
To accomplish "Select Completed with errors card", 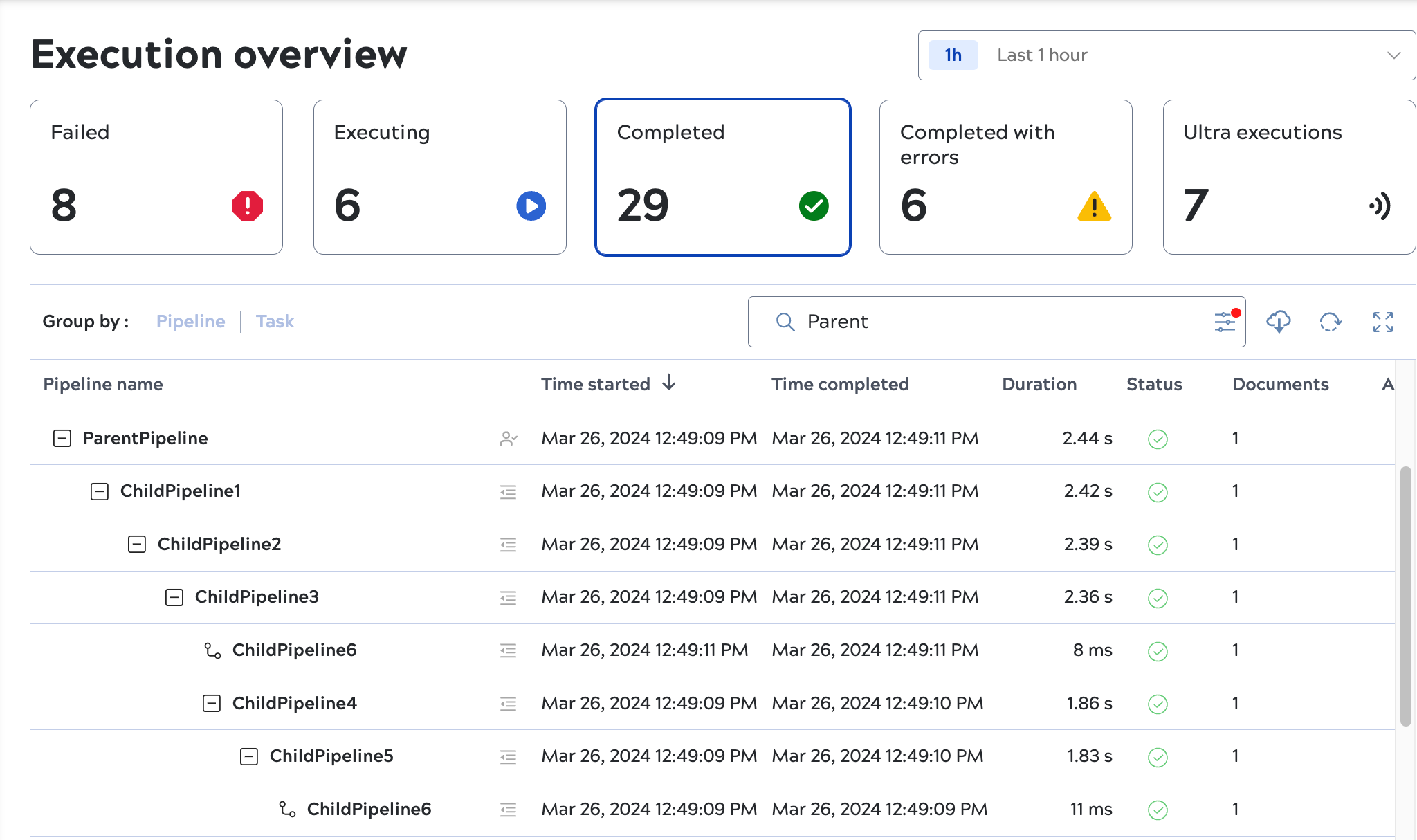I will [1005, 177].
